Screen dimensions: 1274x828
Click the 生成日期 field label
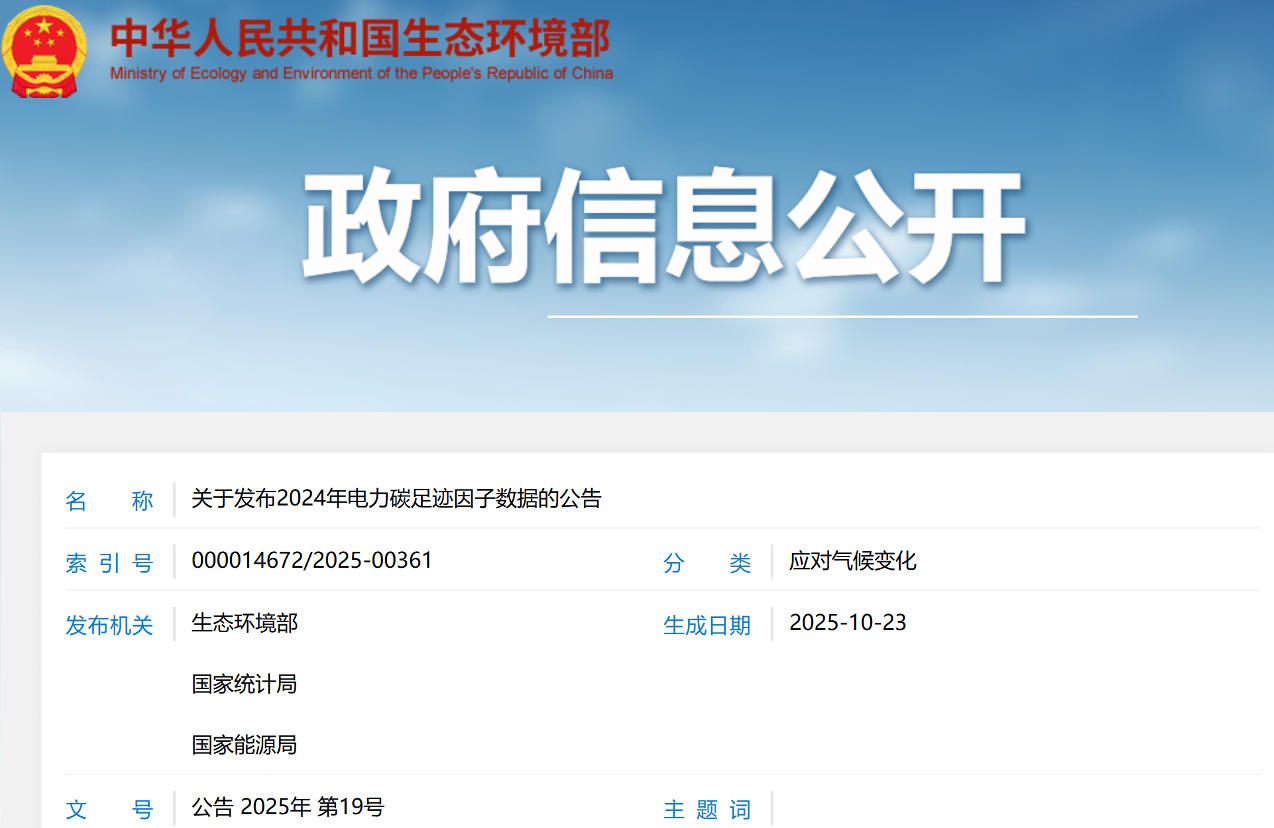pos(707,623)
